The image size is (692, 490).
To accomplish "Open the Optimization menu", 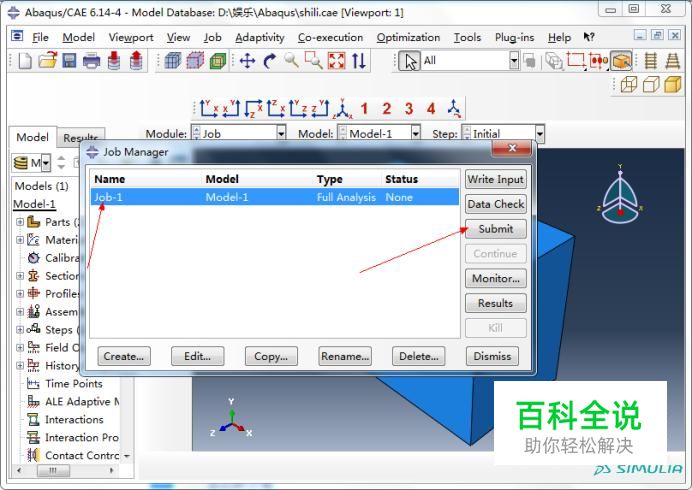I will pyautogui.click(x=408, y=38).
